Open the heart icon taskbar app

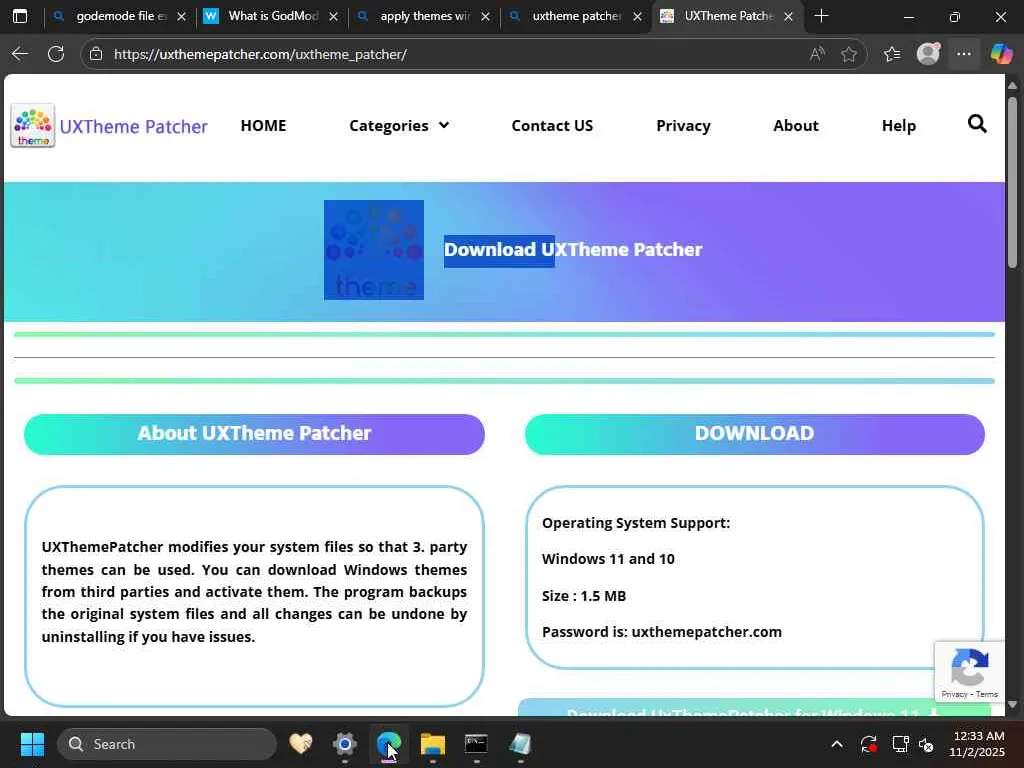click(301, 744)
